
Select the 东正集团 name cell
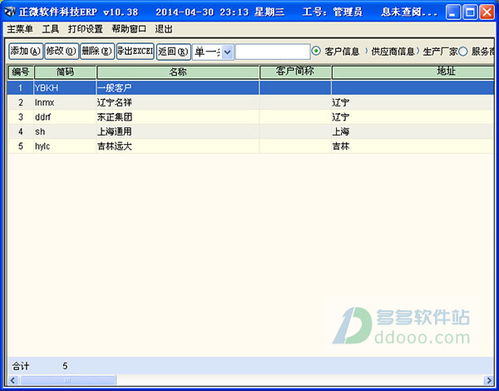tap(178, 117)
